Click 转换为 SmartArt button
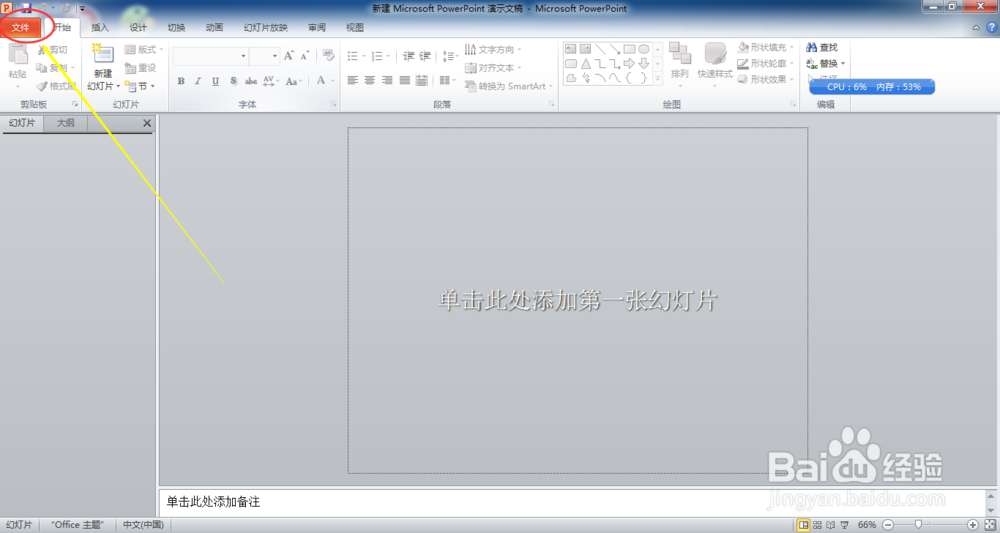The height and width of the screenshot is (533, 1000). 508,86
